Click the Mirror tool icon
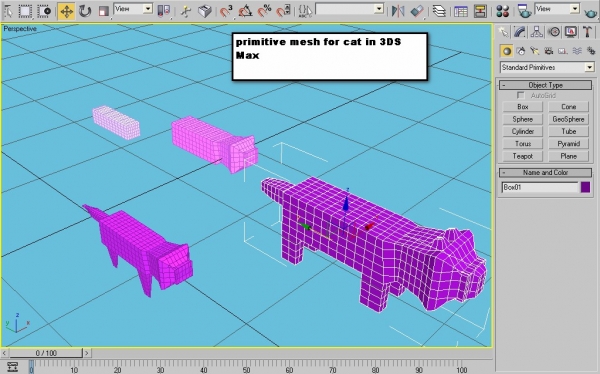 click(398, 11)
